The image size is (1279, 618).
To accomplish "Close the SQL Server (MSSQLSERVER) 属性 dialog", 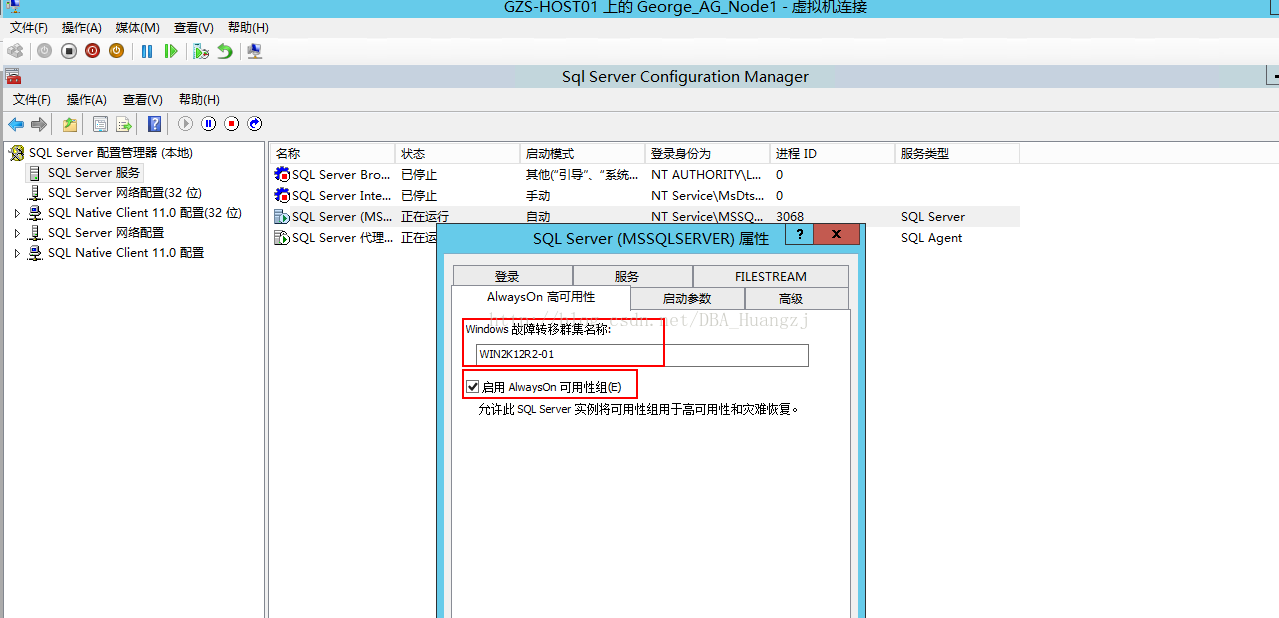I will click(x=837, y=234).
